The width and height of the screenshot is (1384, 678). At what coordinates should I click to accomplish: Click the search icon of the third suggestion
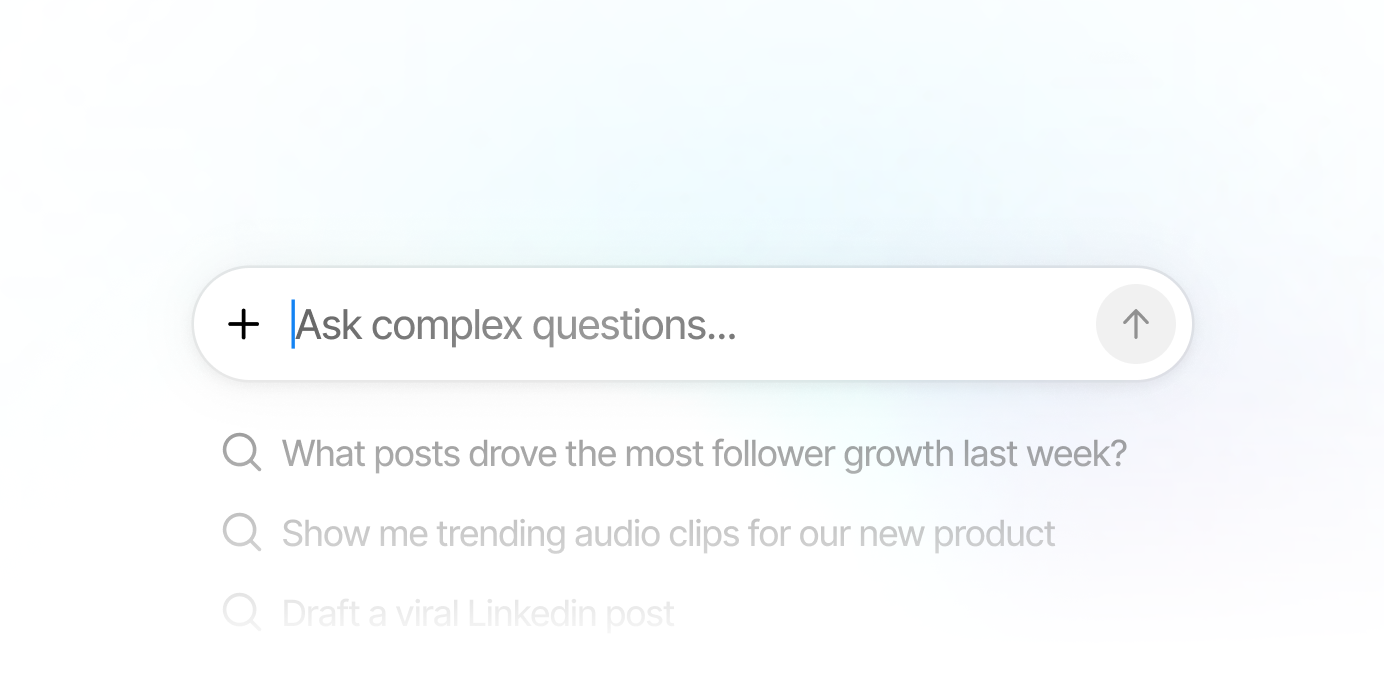click(x=241, y=611)
